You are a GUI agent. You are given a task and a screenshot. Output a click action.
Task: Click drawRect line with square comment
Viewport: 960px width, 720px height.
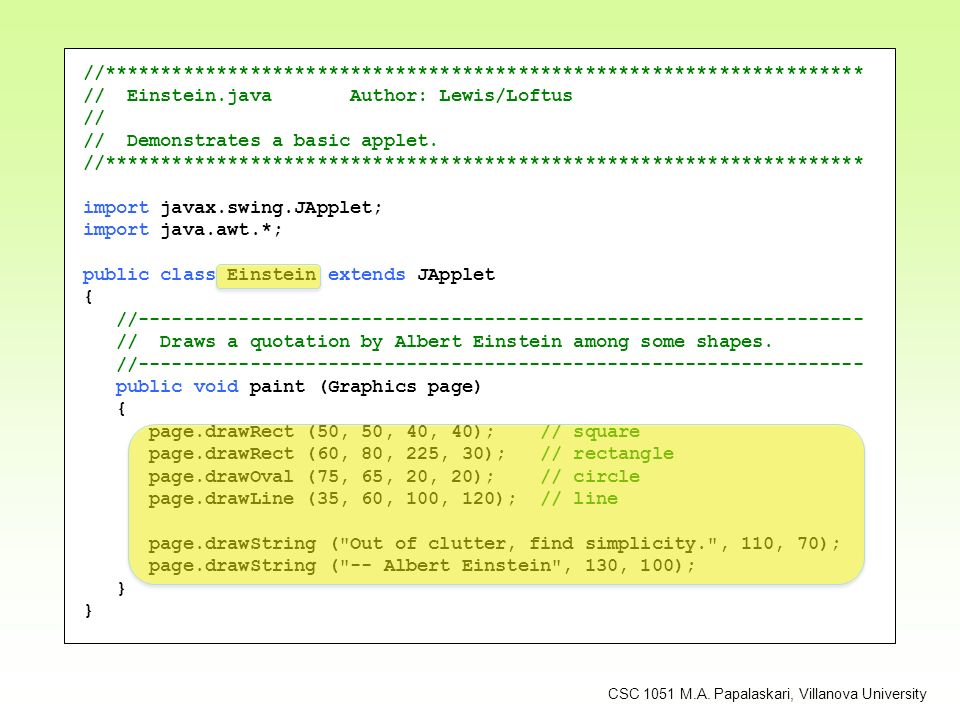[393, 432]
